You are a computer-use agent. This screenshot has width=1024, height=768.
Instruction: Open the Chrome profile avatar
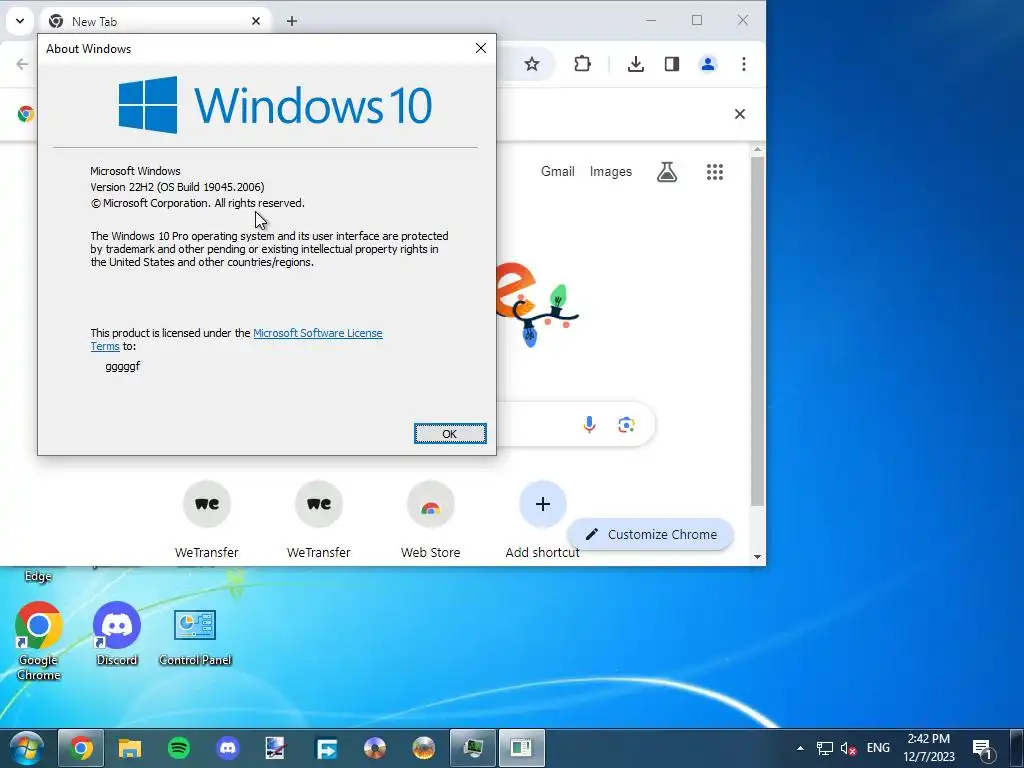coord(708,64)
